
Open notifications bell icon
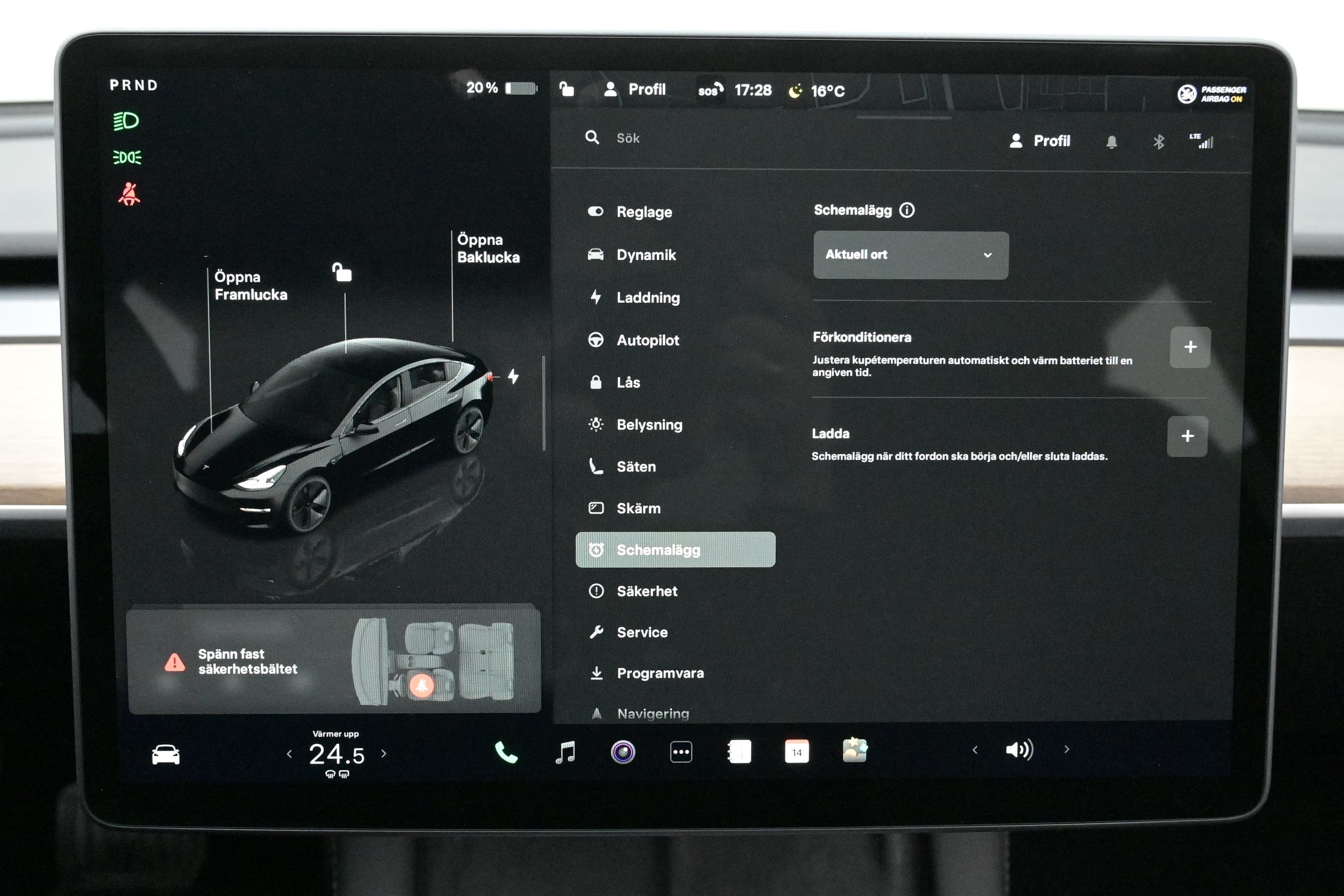point(1111,142)
